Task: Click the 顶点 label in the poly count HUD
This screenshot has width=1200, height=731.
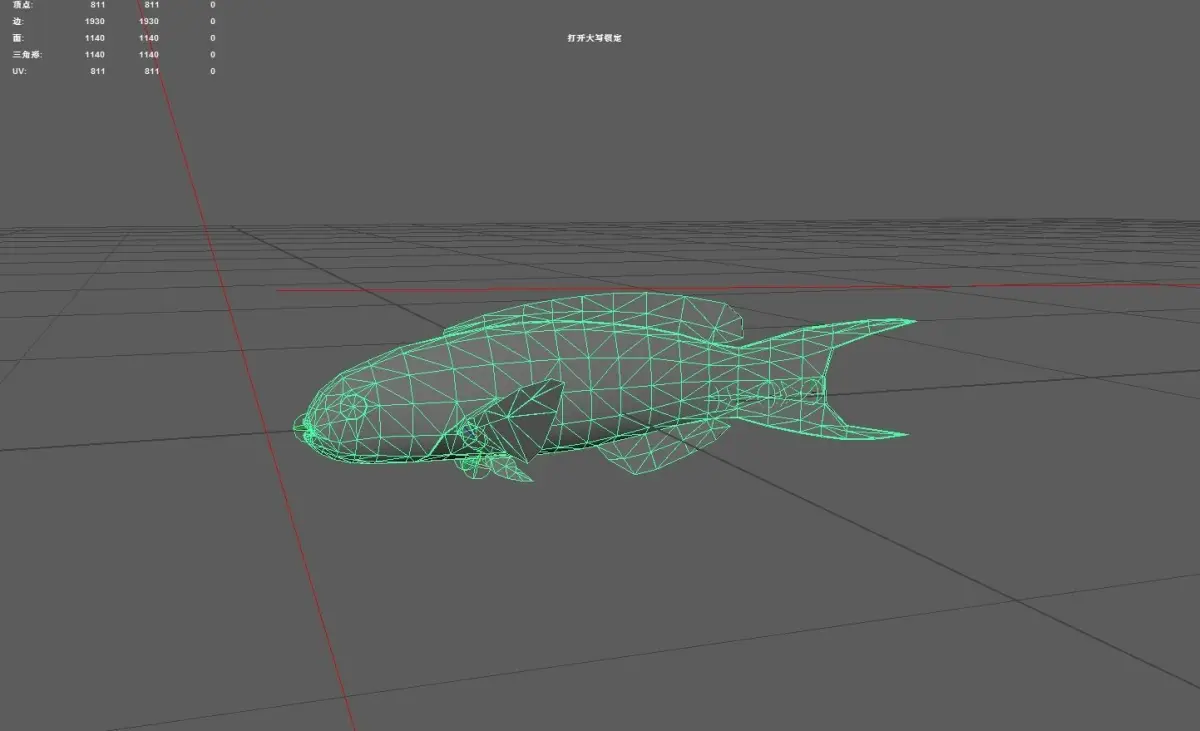Action: 22,5
